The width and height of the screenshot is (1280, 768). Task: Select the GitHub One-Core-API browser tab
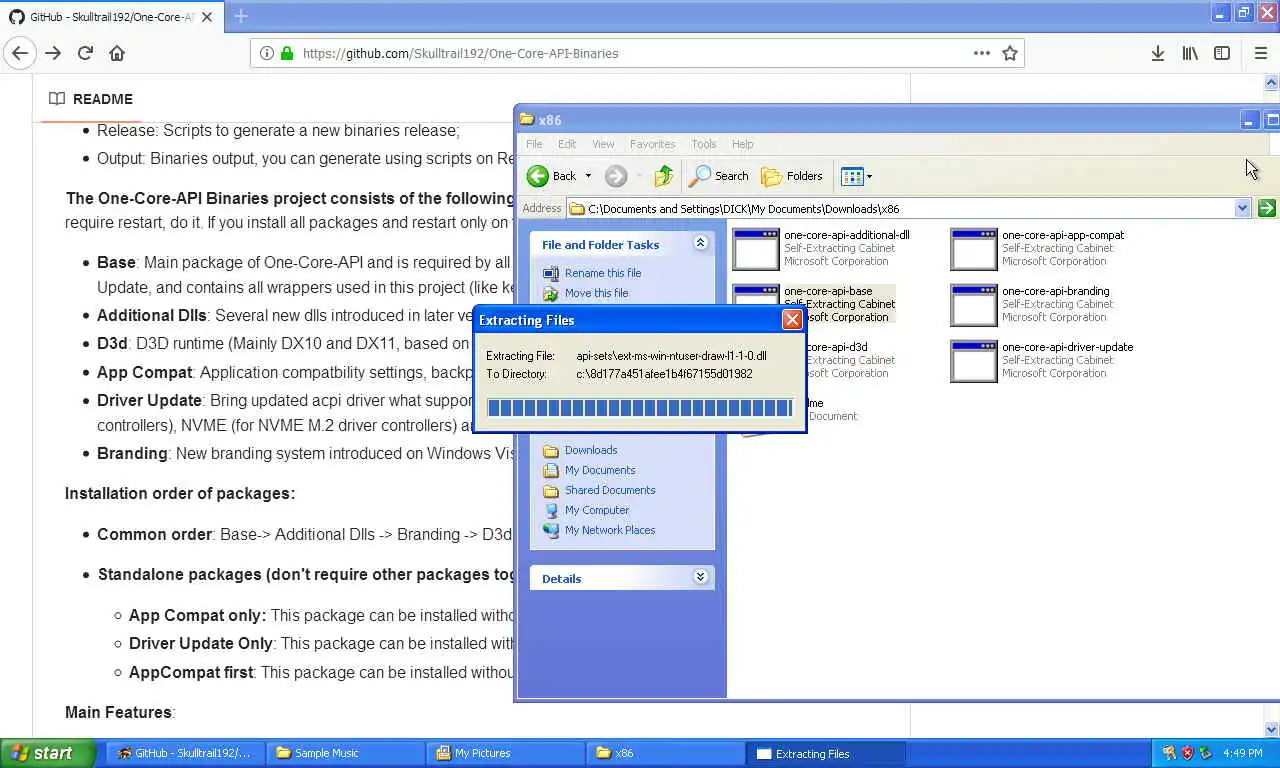[112, 16]
